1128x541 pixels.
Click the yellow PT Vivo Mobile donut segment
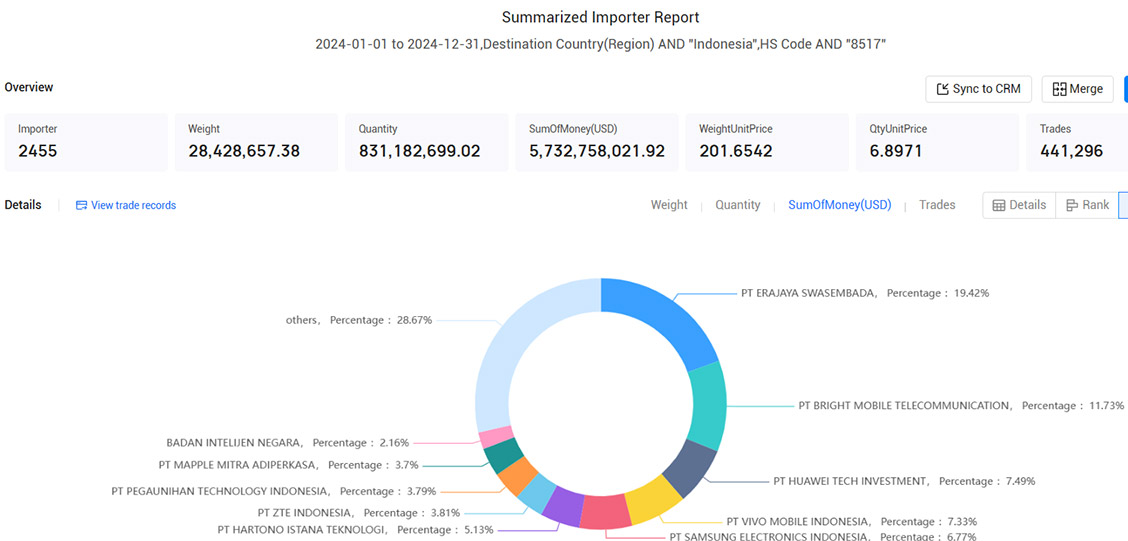(x=651, y=500)
